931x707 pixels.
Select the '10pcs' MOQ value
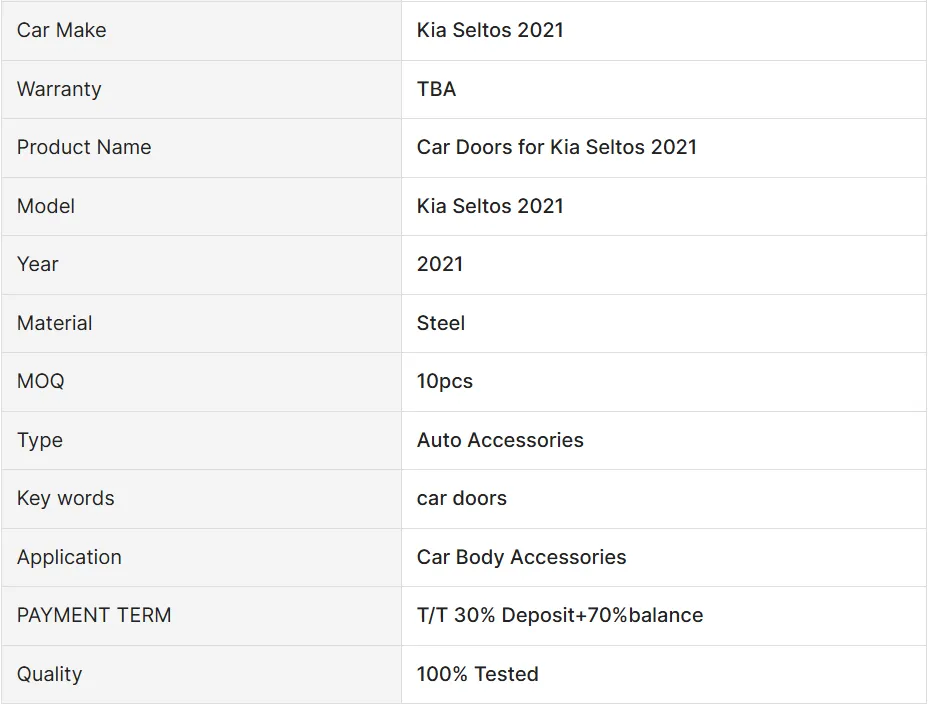click(x=445, y=381)
